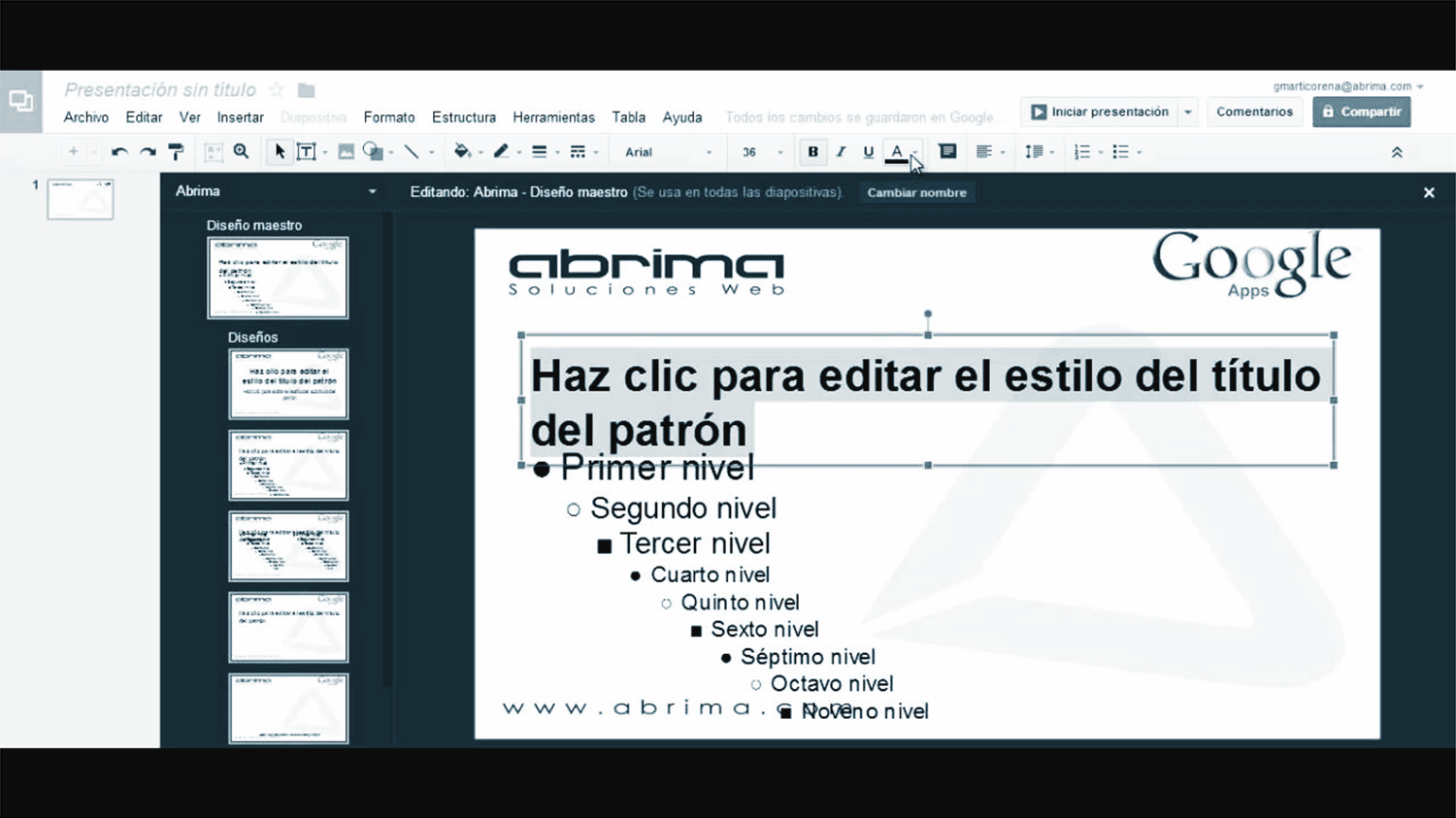
Task: Open the Arial font dropdown
Action: click(x=668, y=152)
